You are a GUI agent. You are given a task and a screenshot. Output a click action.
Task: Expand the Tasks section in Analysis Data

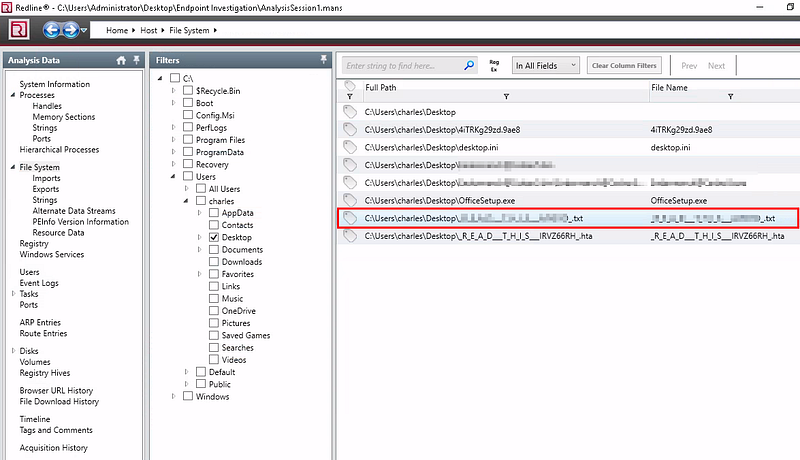(13, 293)
